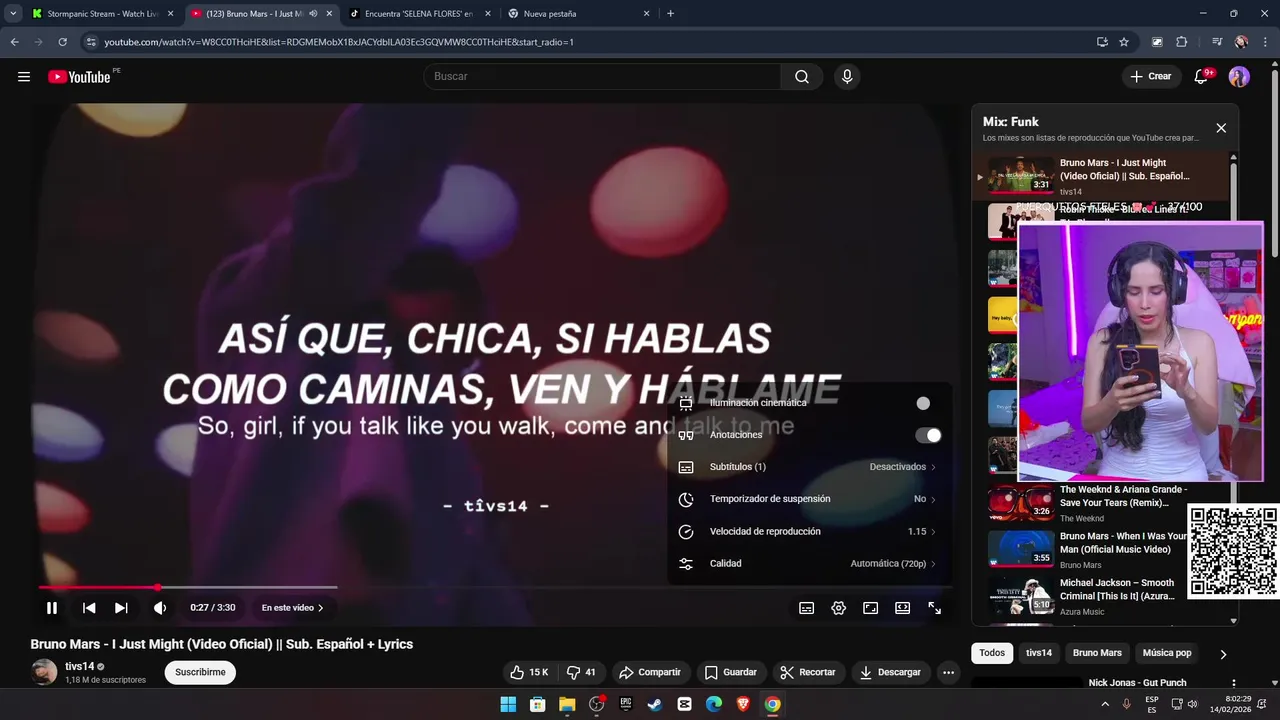
Task: Reload the page
Action: [62, 42]
